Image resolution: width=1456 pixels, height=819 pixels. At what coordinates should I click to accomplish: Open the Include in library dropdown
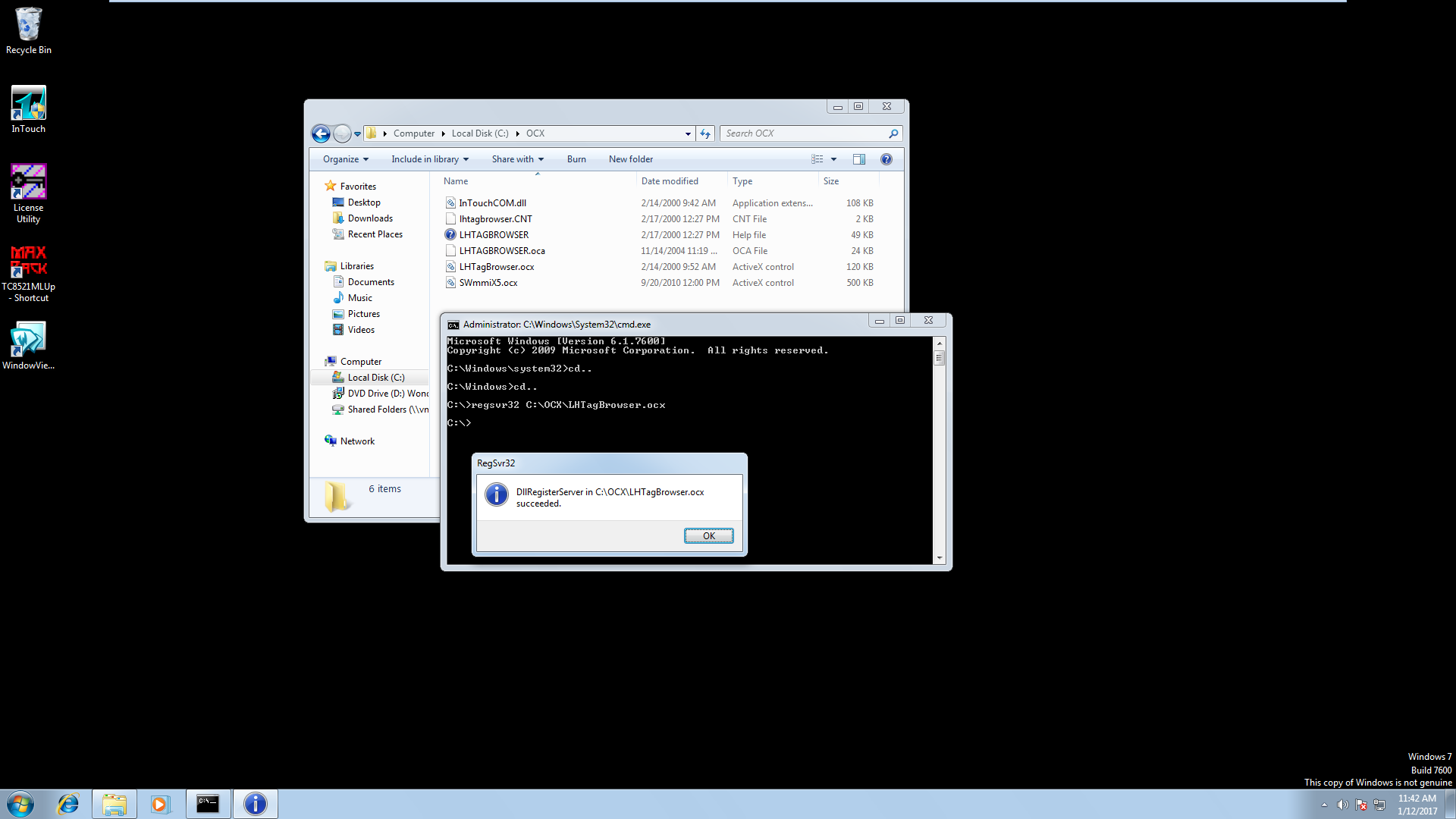pos(430,159)
